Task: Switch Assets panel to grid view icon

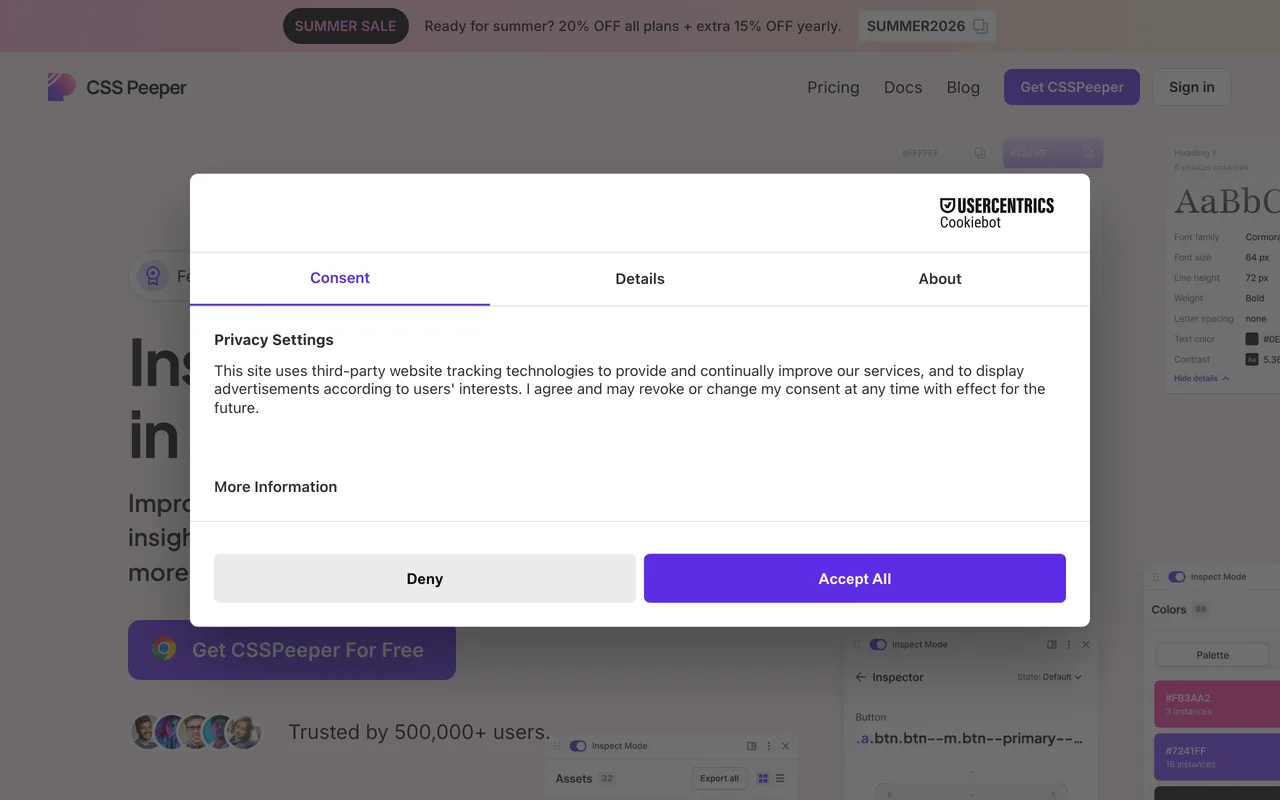Action: (763, 778)
